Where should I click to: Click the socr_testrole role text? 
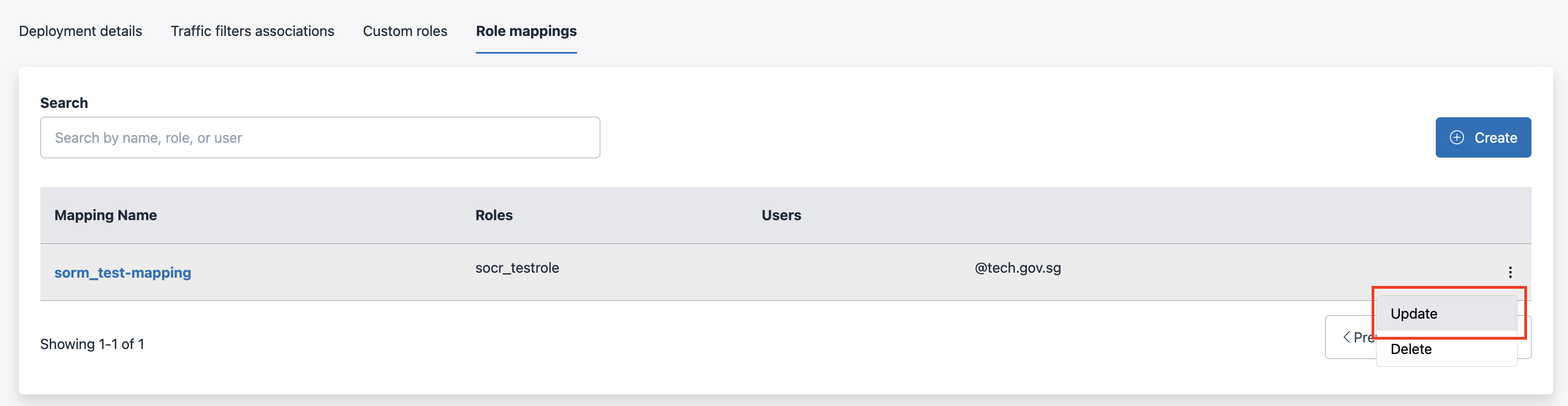point(517,267)
